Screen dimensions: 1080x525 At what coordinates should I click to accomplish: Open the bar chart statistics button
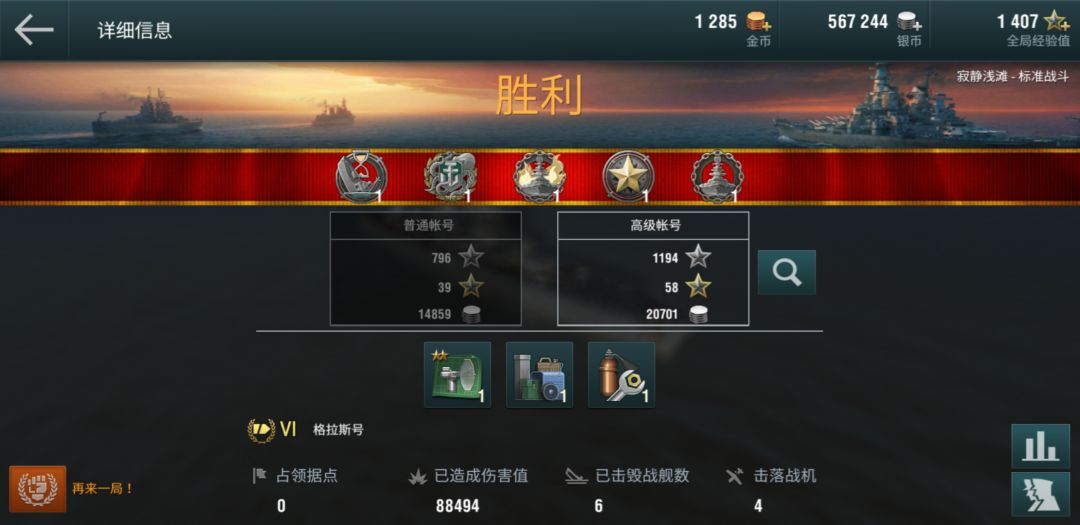(1040, 446)
